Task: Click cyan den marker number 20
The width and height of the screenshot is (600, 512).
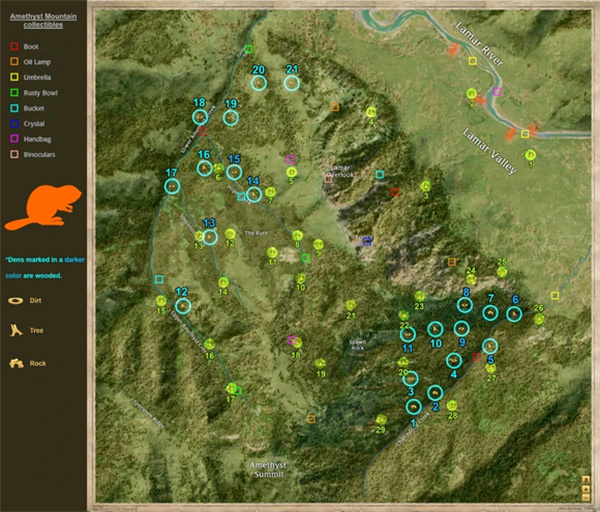Action: (259, 83)
